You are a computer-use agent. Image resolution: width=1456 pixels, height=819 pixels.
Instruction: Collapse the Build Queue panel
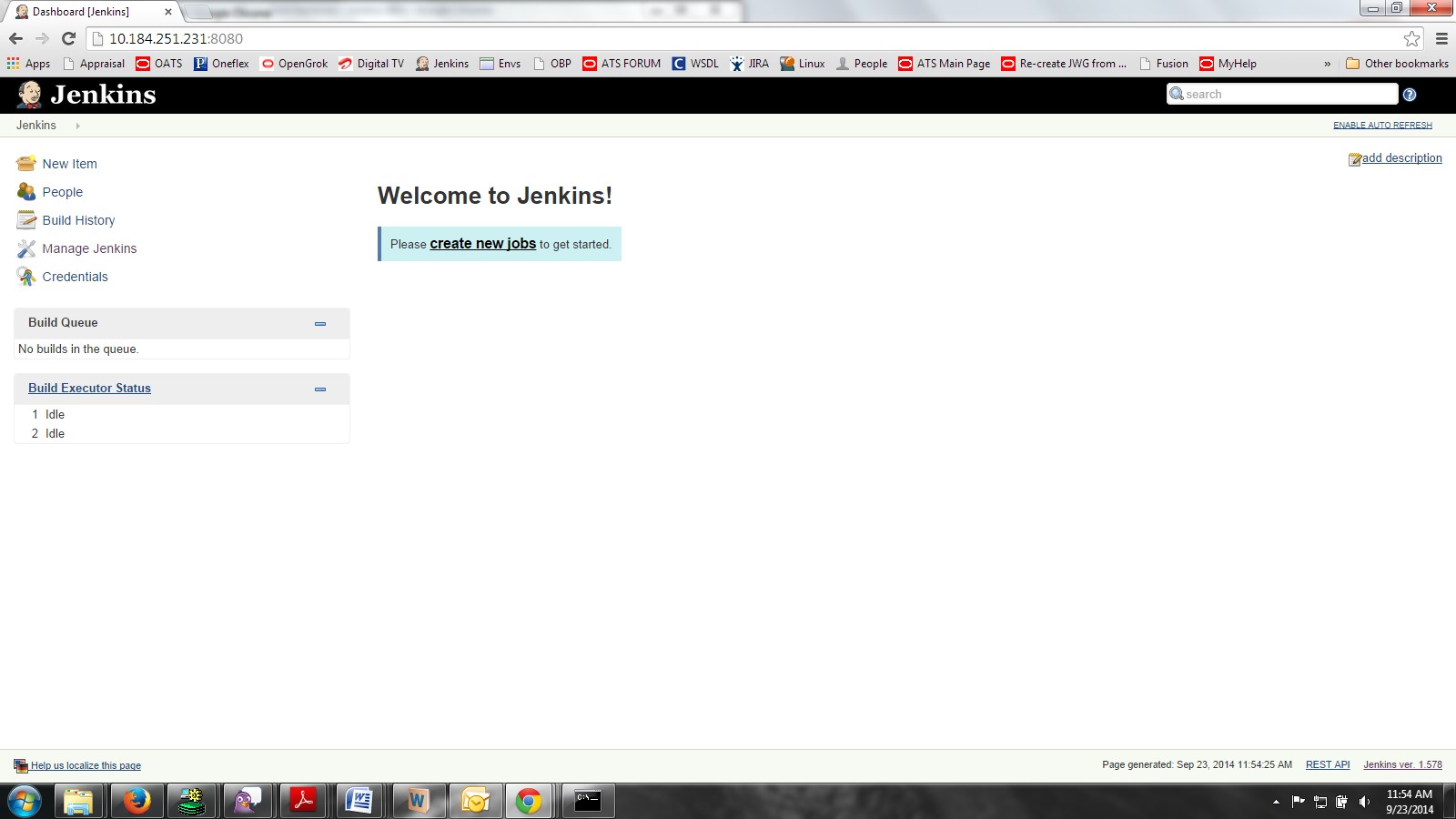pos(320,324)
